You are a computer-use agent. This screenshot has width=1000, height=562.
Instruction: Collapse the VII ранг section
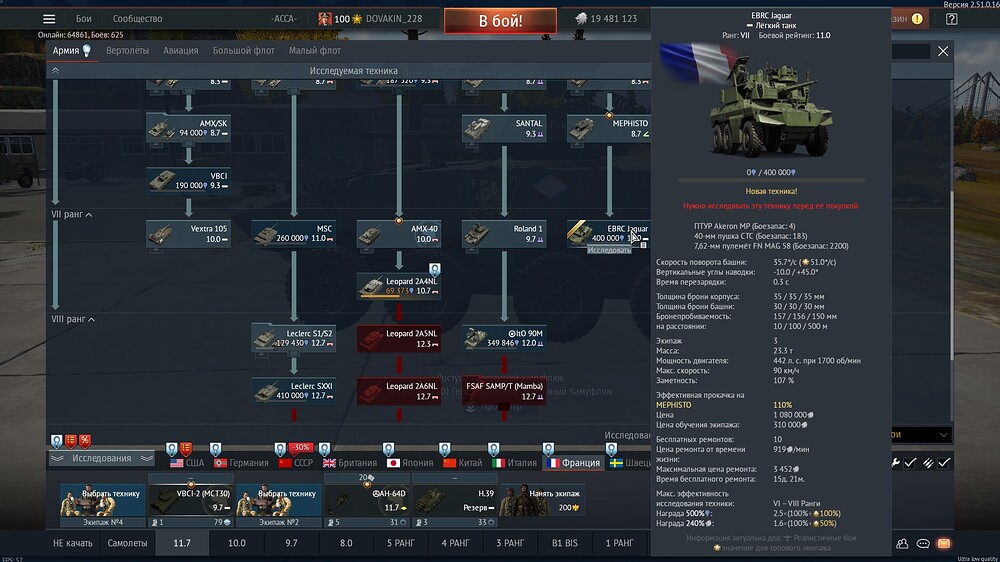(x=88, y=214)
